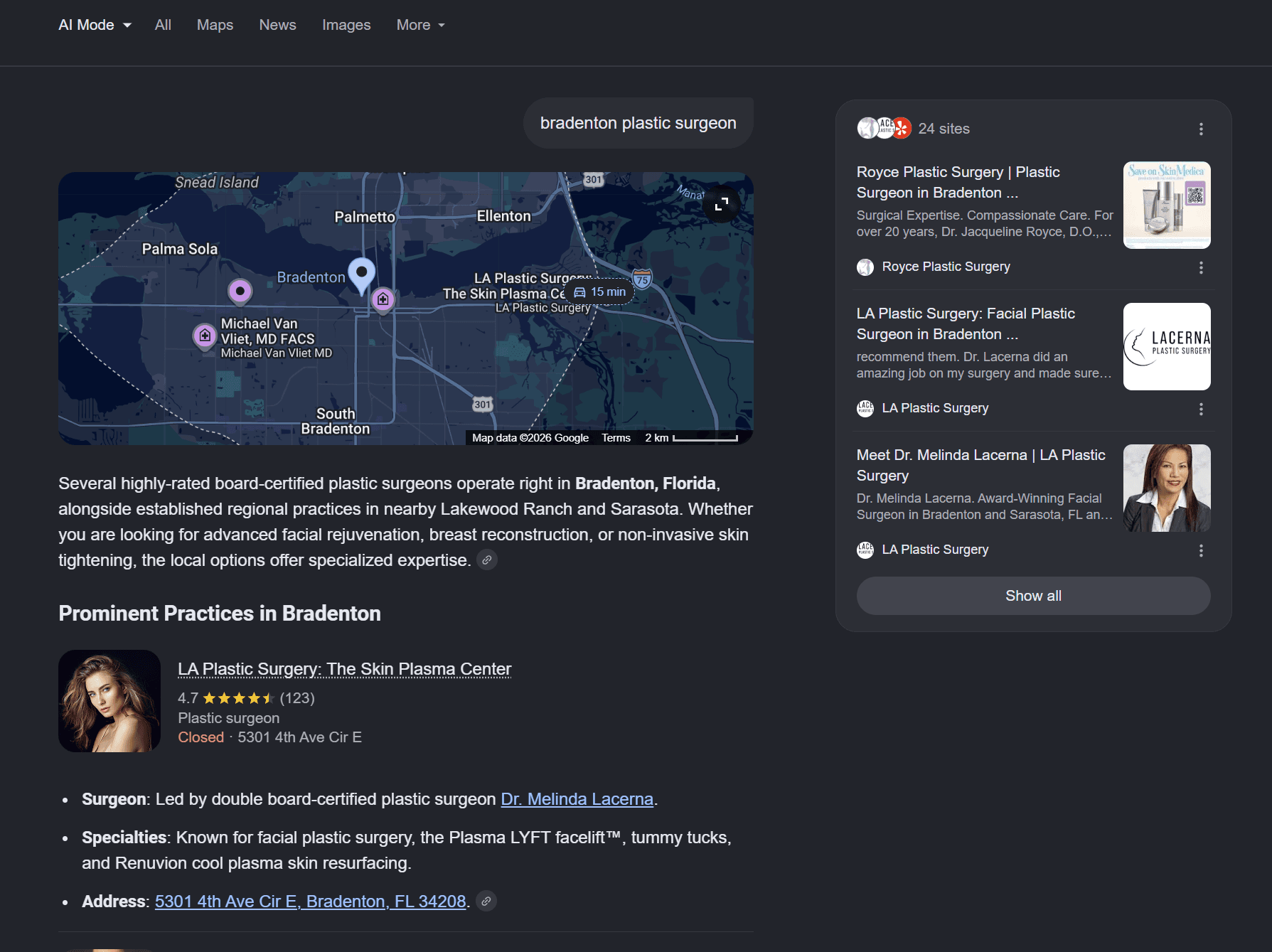Viewport: 1272px width, 952px height.
Task: Follow the Dr. Melinda Lacerna link
Action: click(577, 799)
